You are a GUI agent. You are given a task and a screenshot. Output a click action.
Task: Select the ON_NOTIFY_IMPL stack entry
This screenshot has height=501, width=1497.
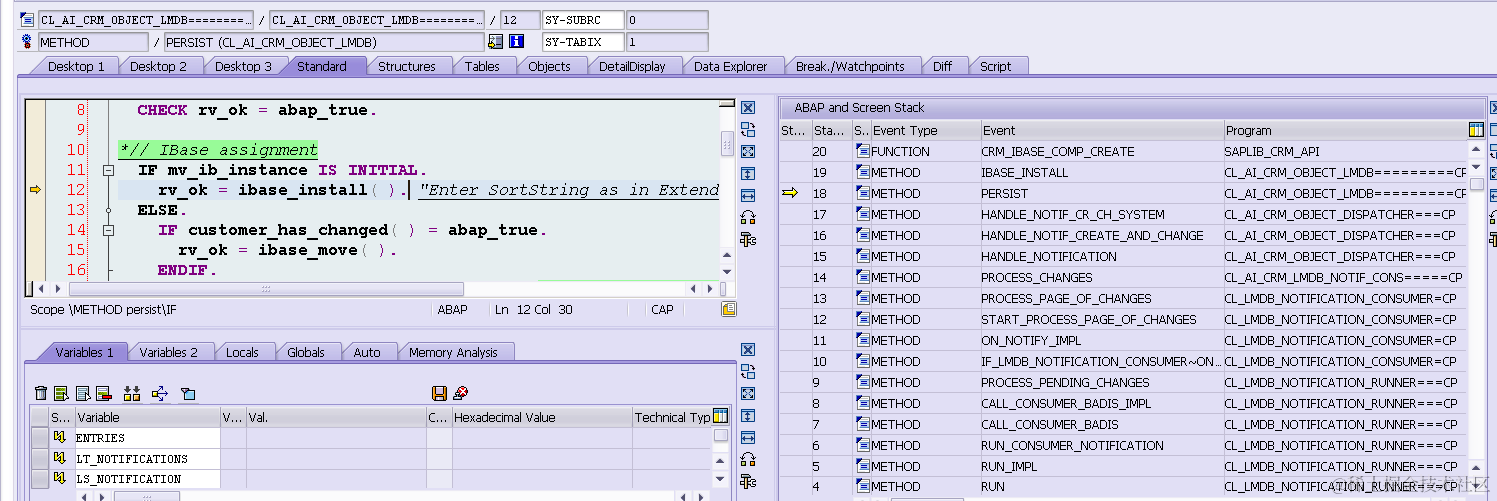tap(1124, 340)
